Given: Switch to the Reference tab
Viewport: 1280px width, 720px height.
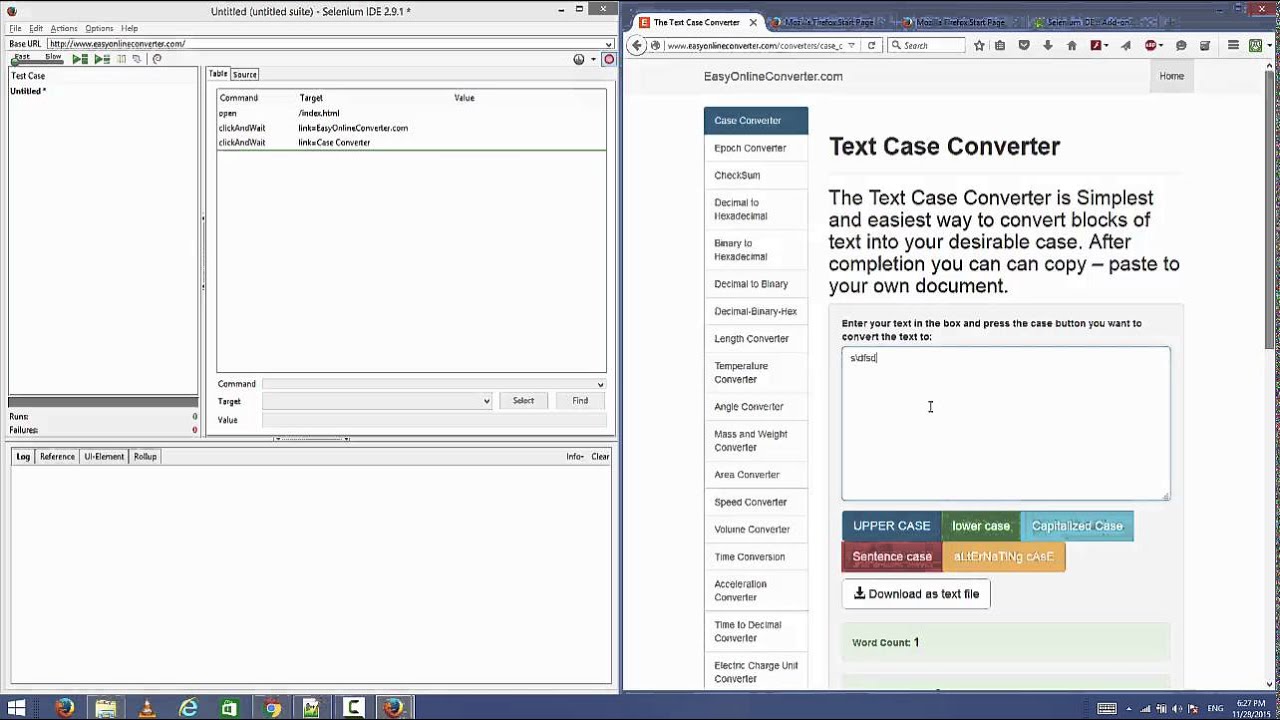Looking at the screenshot, I should [x=57, y=457].
